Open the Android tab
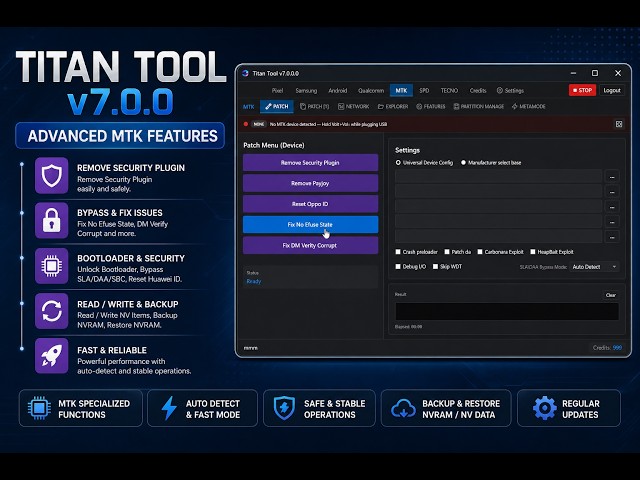The image size is (640, 480). (338, 91)
